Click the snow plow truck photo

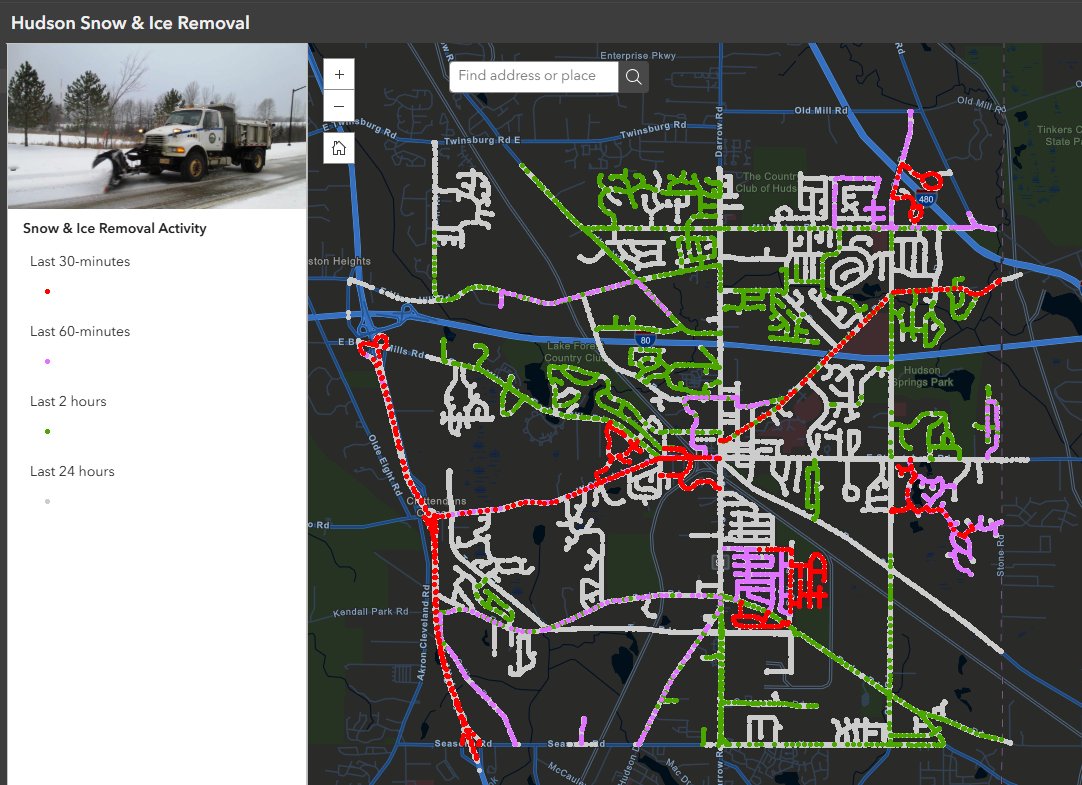click(x=157, y=126)
